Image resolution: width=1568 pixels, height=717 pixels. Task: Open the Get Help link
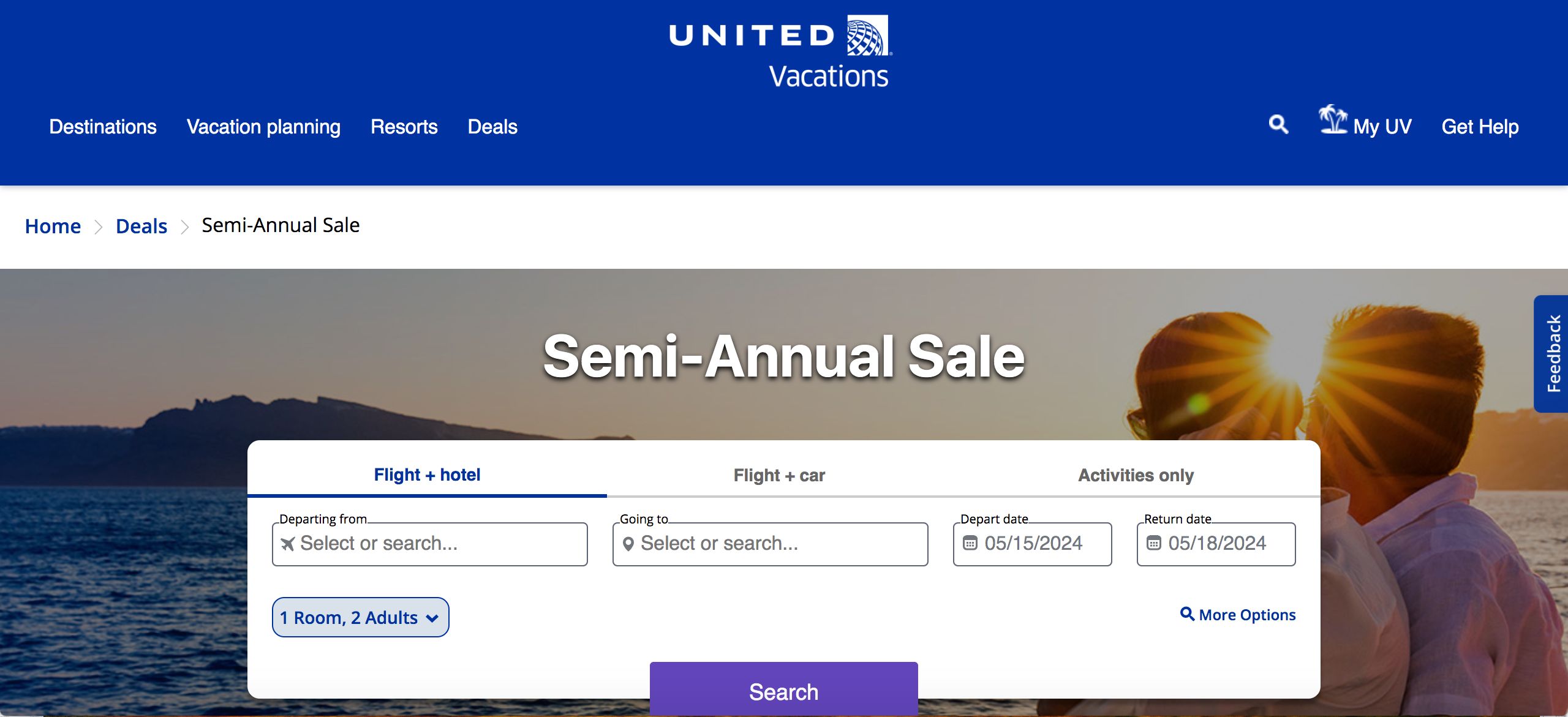(1480, 127)
